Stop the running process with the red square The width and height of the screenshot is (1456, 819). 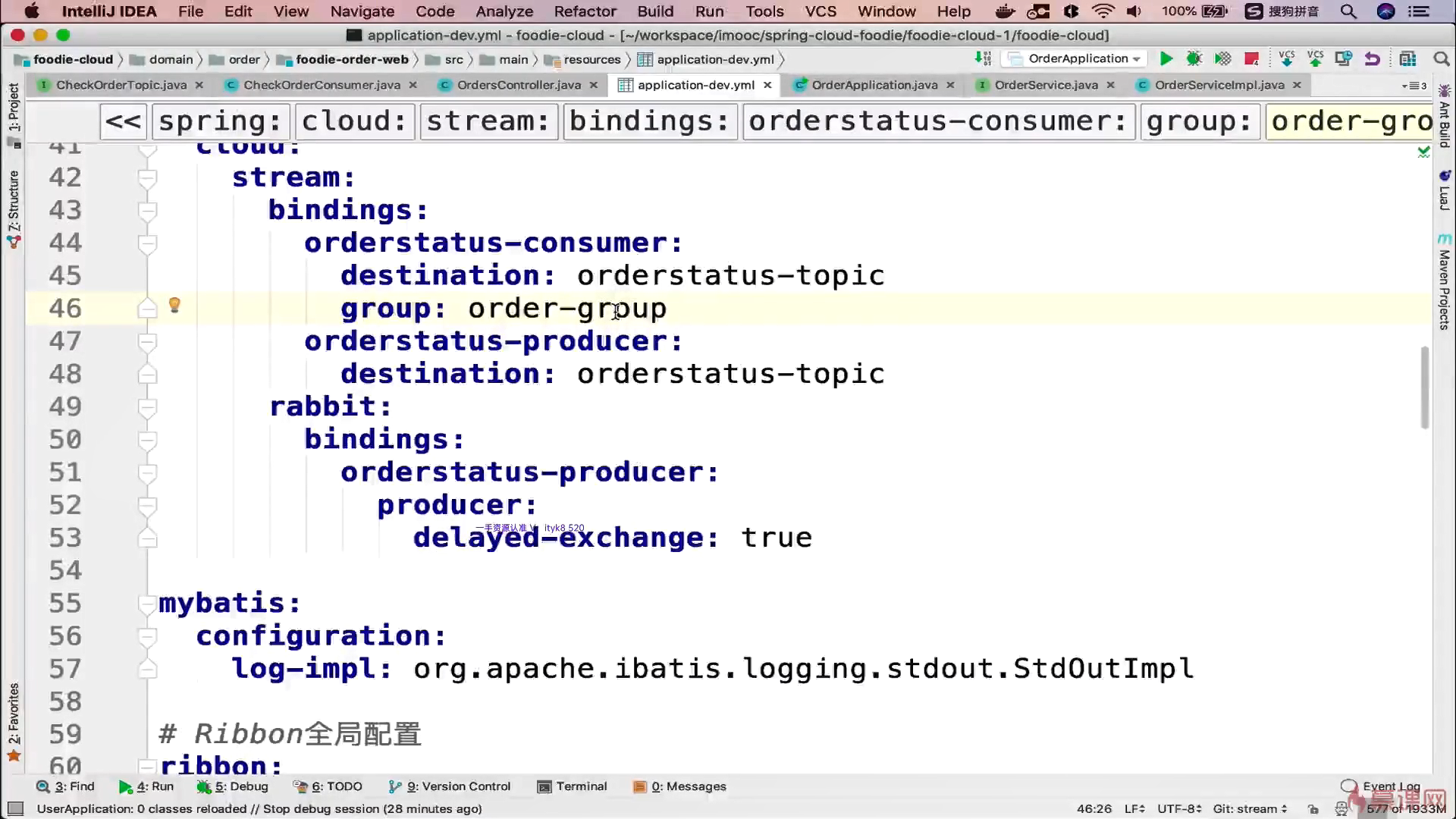1251,58
